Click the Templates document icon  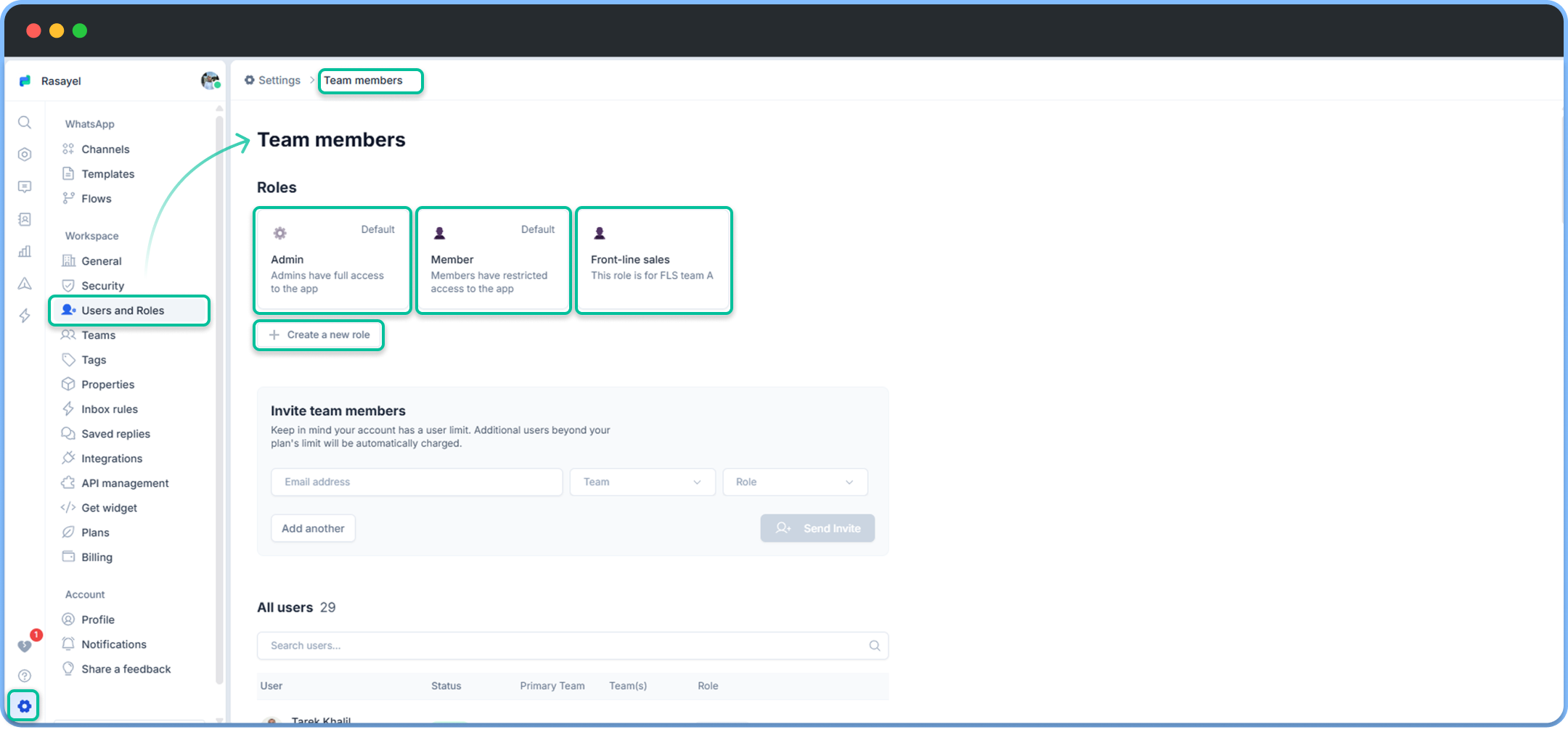[x=68, y=173]
